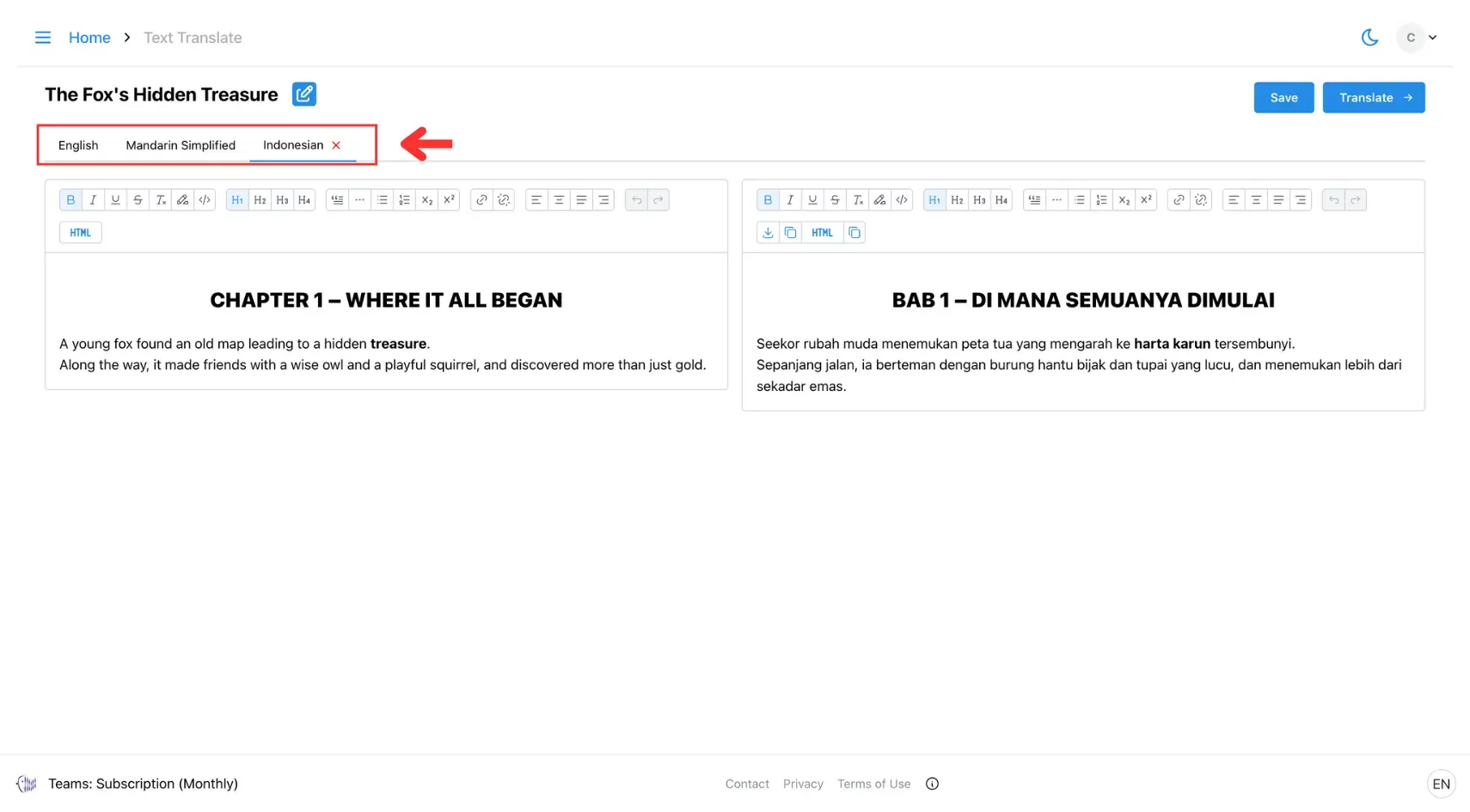Insert horizontal rule in source editor

[x=359, y=200]
